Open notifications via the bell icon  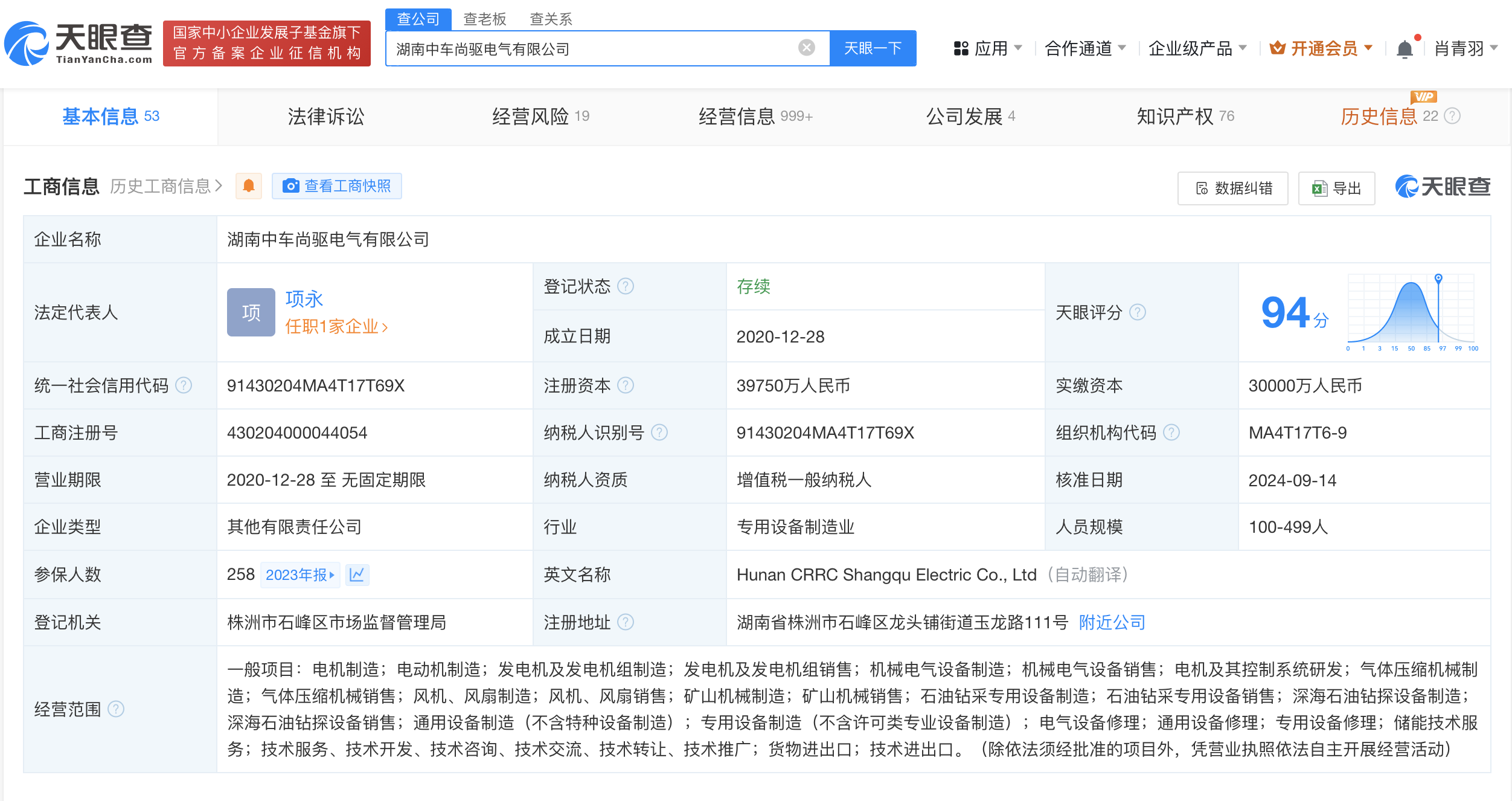1405,48
